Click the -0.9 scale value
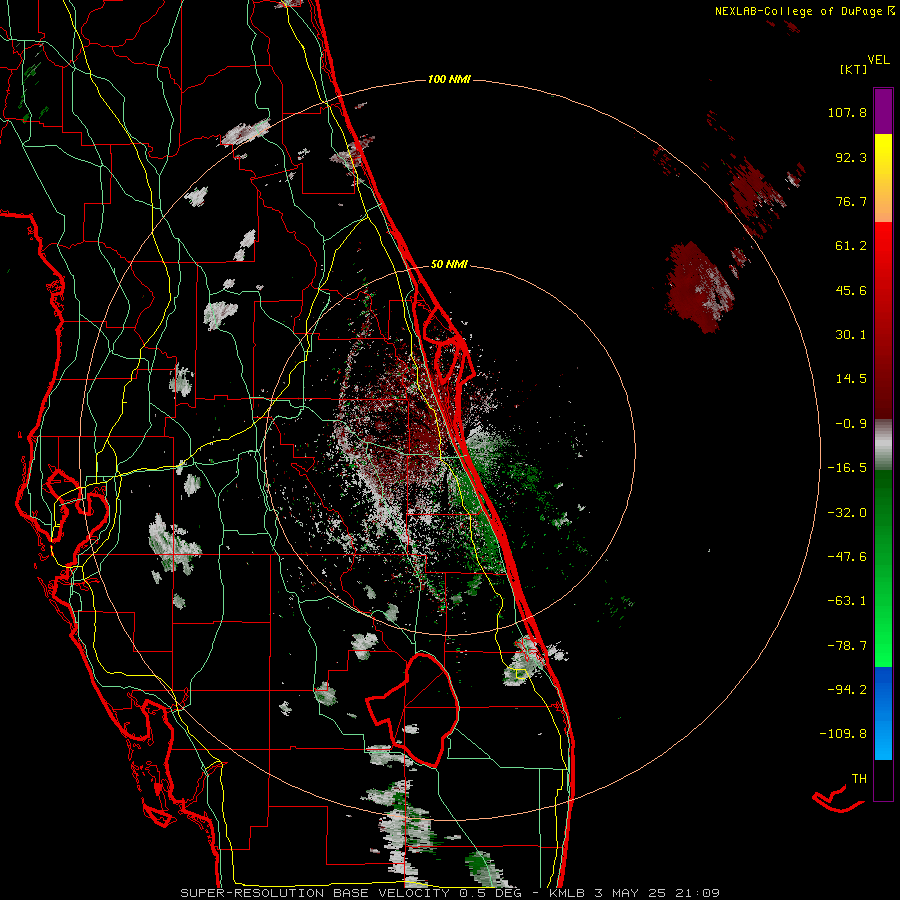 tap(851, 424)
